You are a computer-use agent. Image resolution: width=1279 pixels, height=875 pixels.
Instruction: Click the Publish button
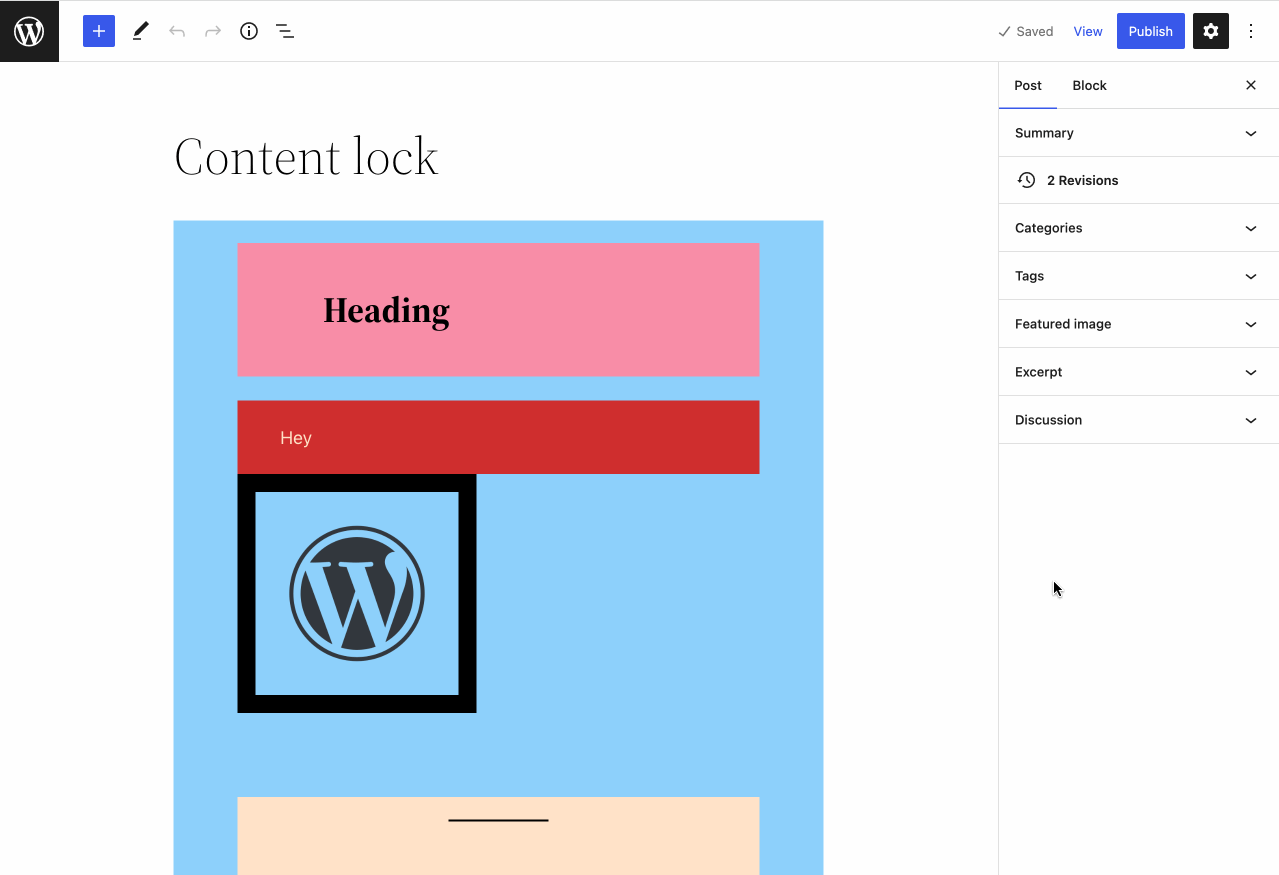tap(1151, 31)
